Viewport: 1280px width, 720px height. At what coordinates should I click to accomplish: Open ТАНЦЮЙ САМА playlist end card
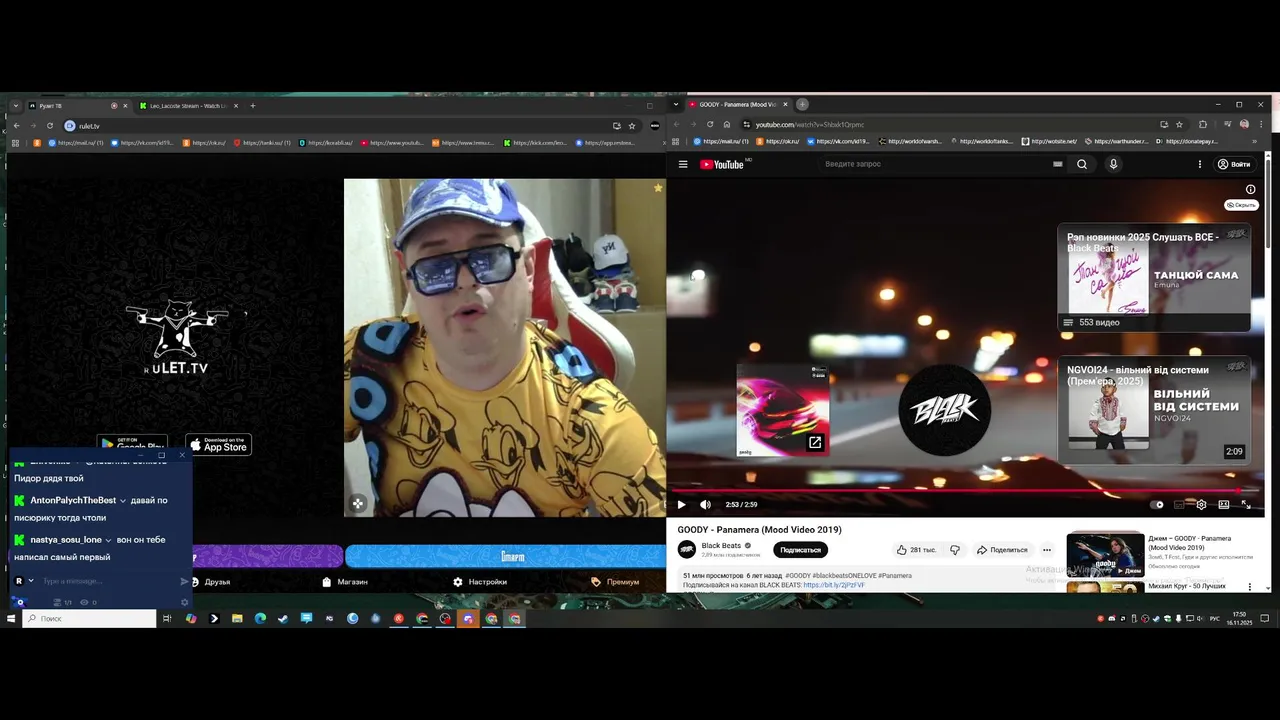click(1154, 278)
